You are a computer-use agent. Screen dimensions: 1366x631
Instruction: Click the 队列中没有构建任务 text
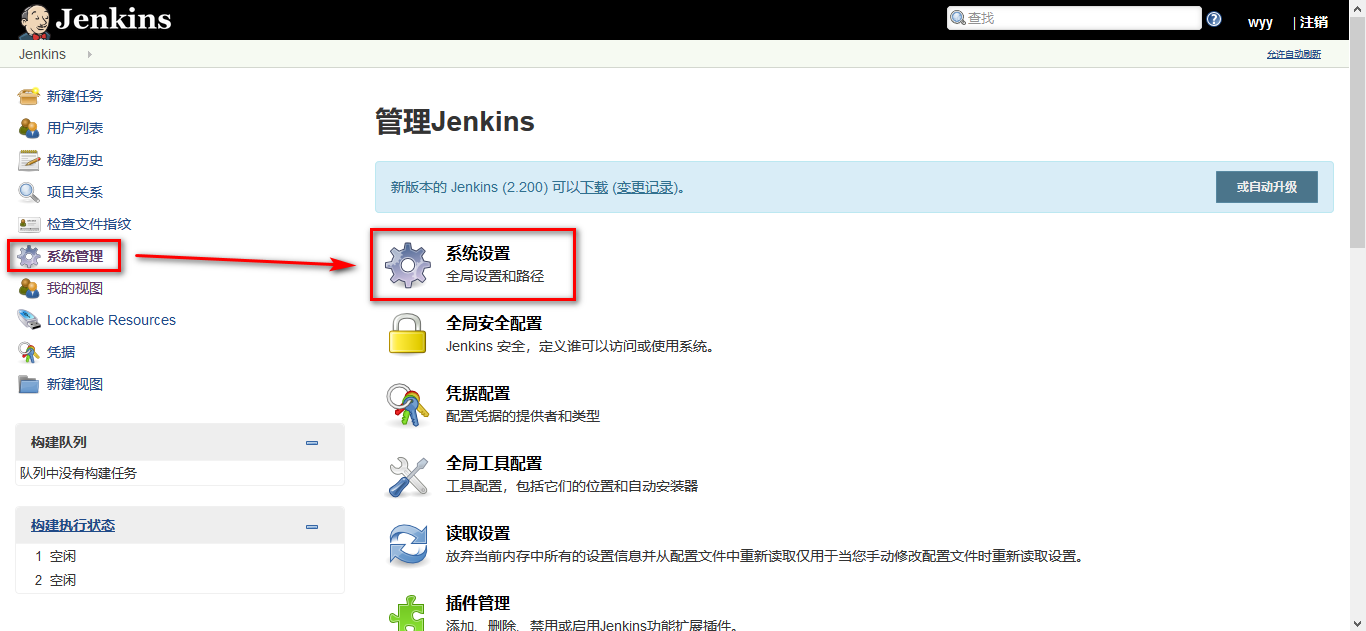(79, 473)
